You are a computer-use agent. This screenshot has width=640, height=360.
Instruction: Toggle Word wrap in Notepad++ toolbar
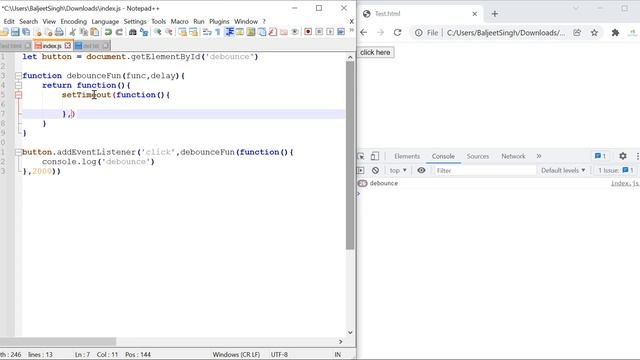coord(207,32)
